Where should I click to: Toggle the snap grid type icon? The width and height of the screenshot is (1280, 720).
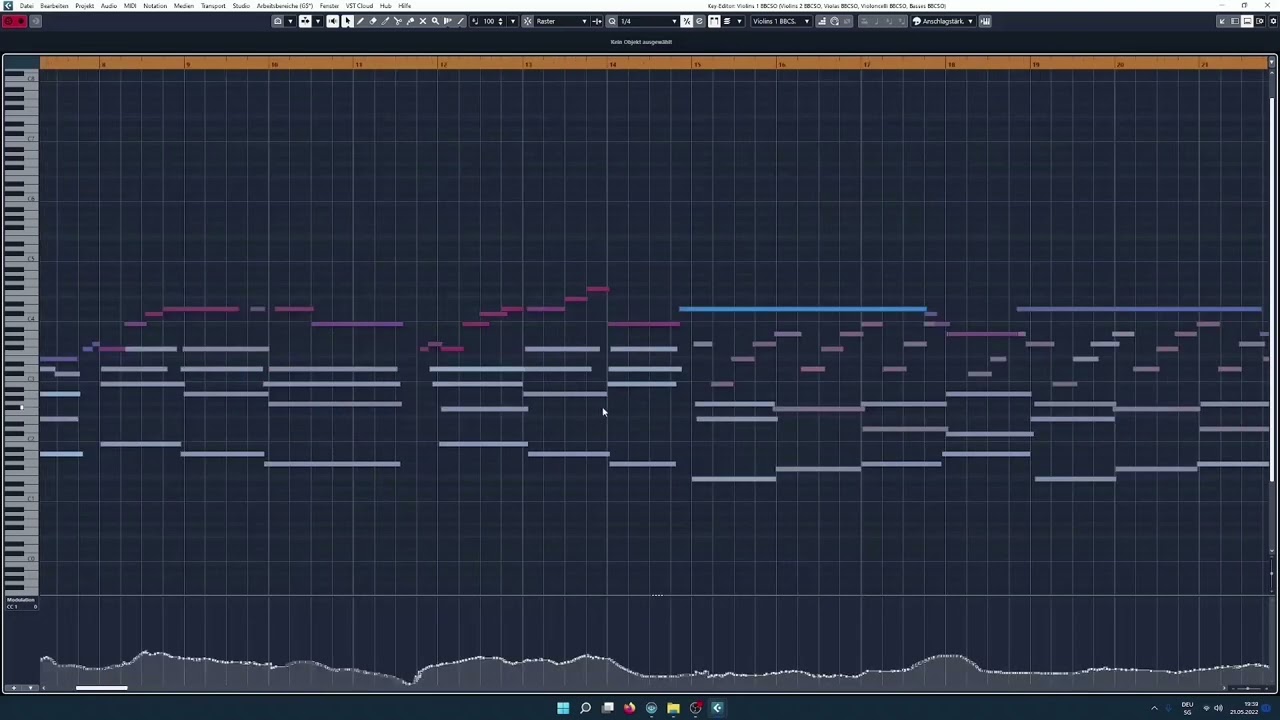click(x=598, y=21)
